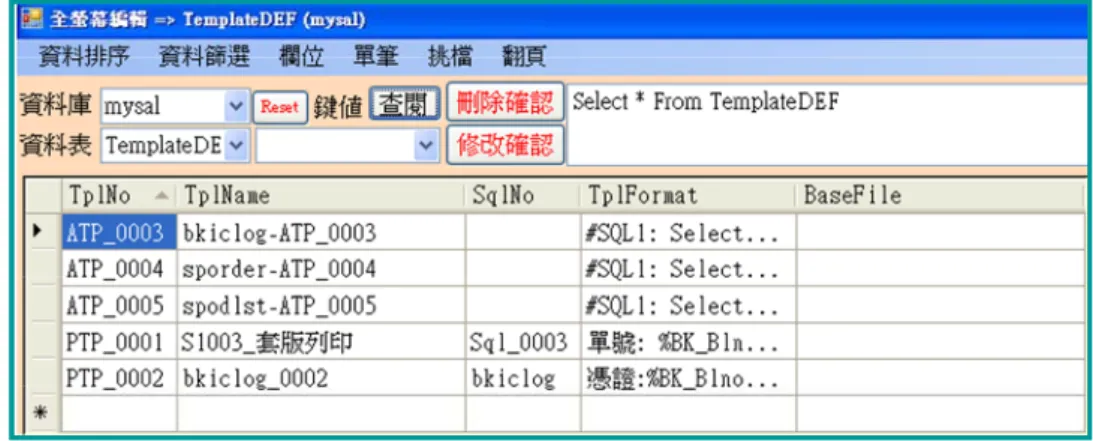Click the 憑證:%BK_Blno... format cell

688,378
